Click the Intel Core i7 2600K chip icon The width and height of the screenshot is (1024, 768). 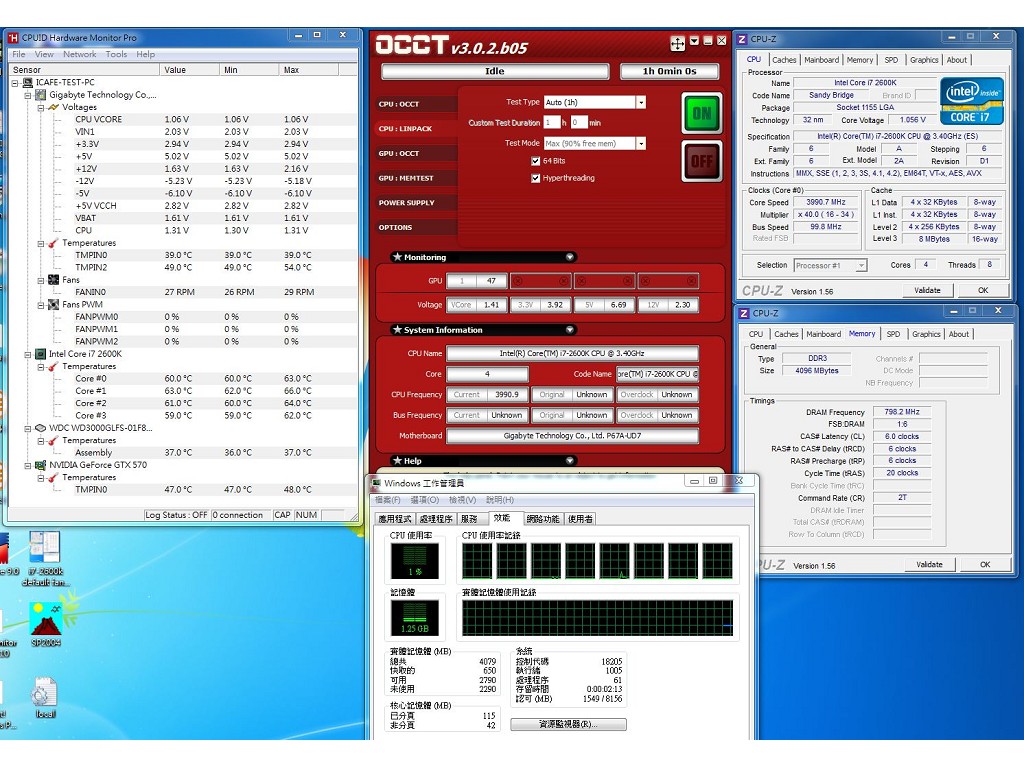40,354
